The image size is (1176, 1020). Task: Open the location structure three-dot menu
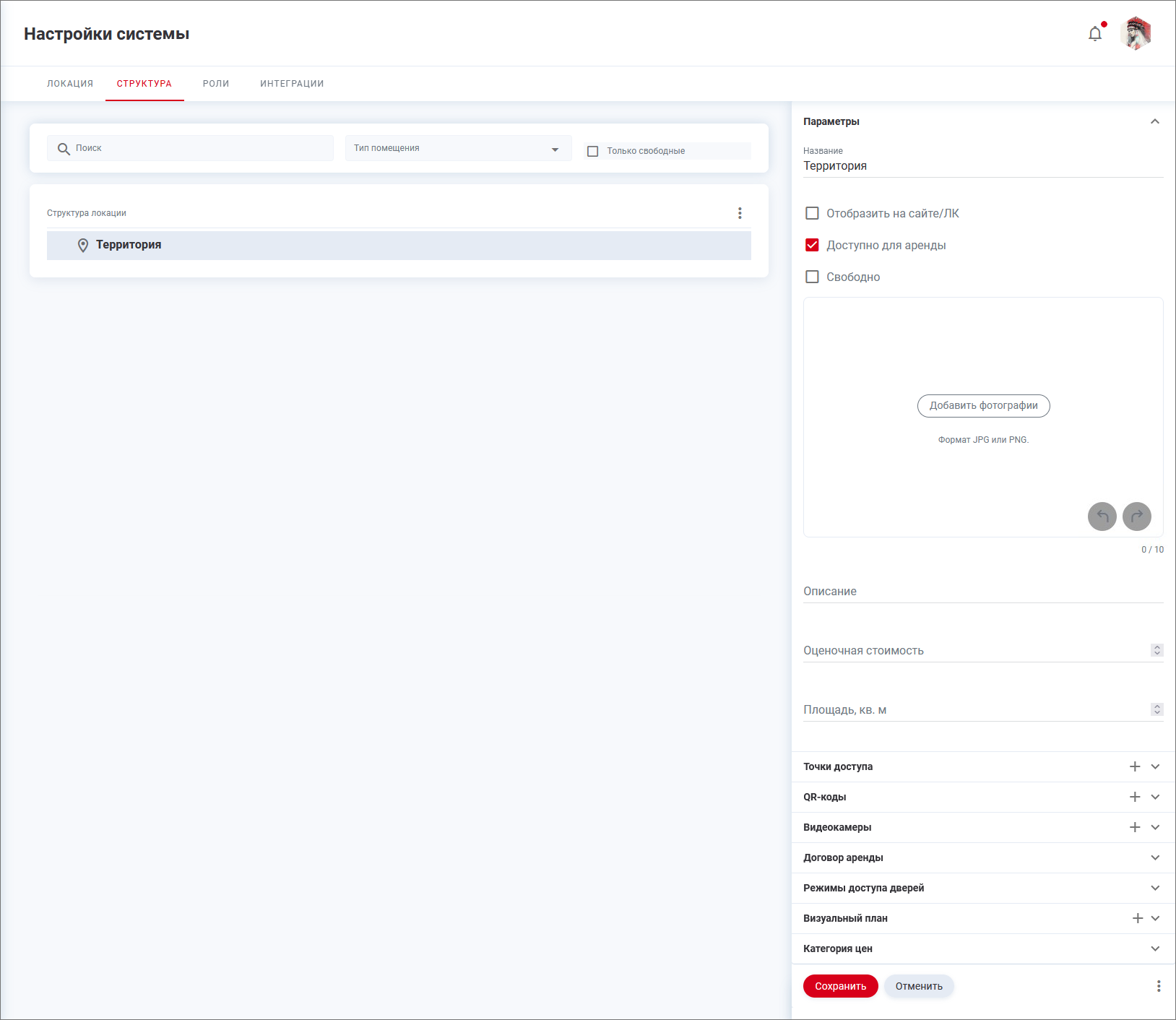point(740,213)
